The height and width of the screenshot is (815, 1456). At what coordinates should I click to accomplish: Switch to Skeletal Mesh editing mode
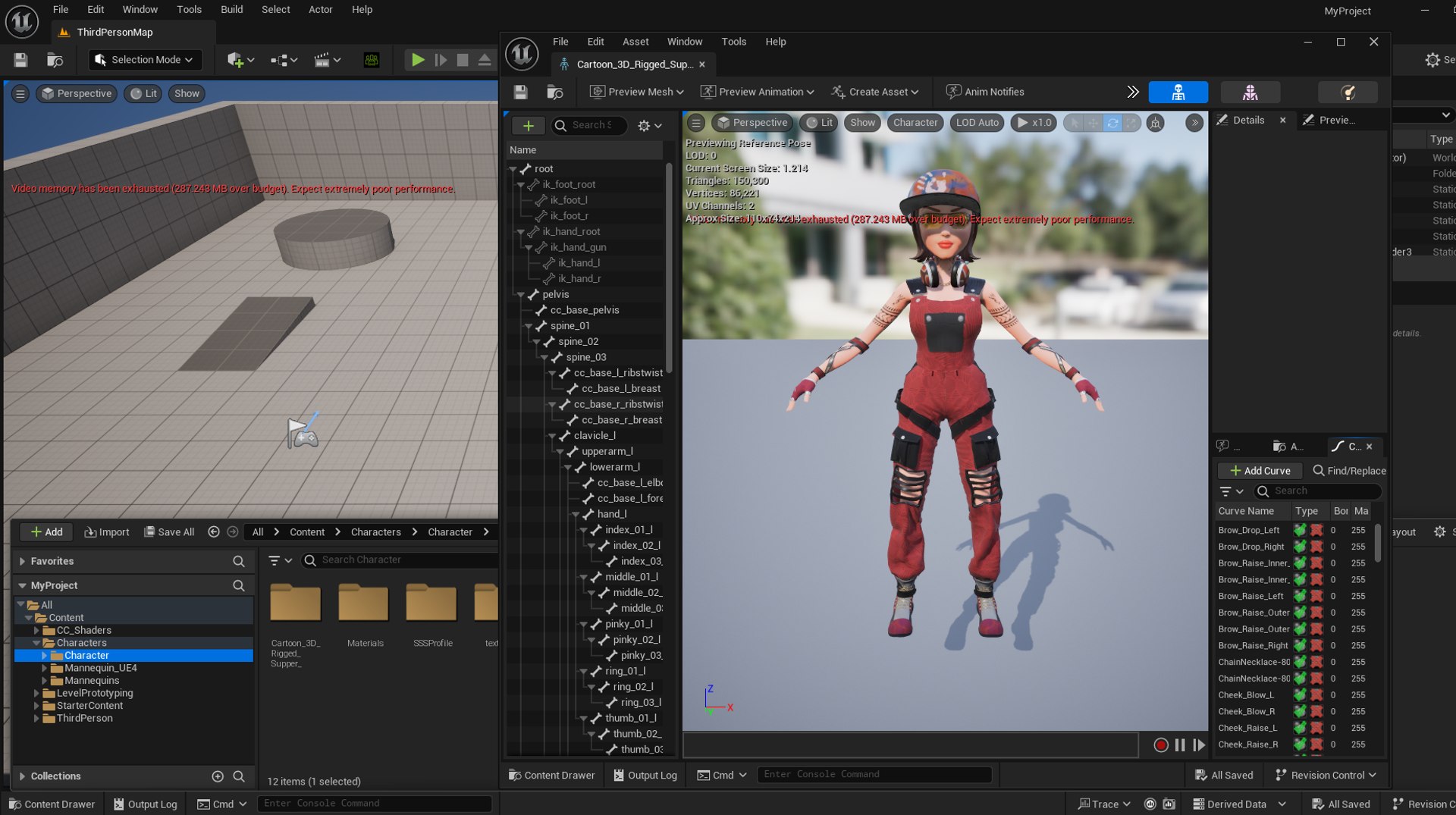[x=1250, y=92]
